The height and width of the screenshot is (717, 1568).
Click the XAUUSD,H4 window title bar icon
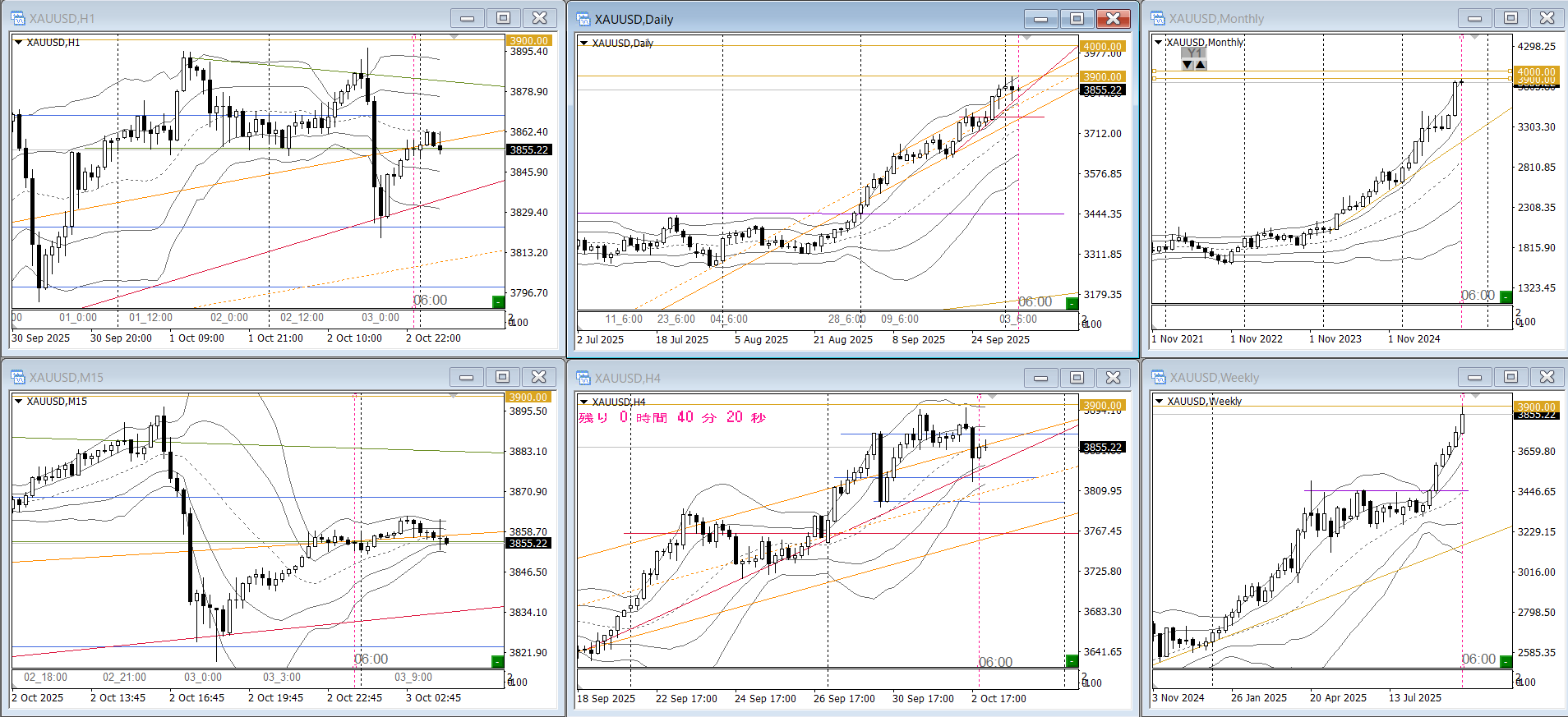coord(583,378)
